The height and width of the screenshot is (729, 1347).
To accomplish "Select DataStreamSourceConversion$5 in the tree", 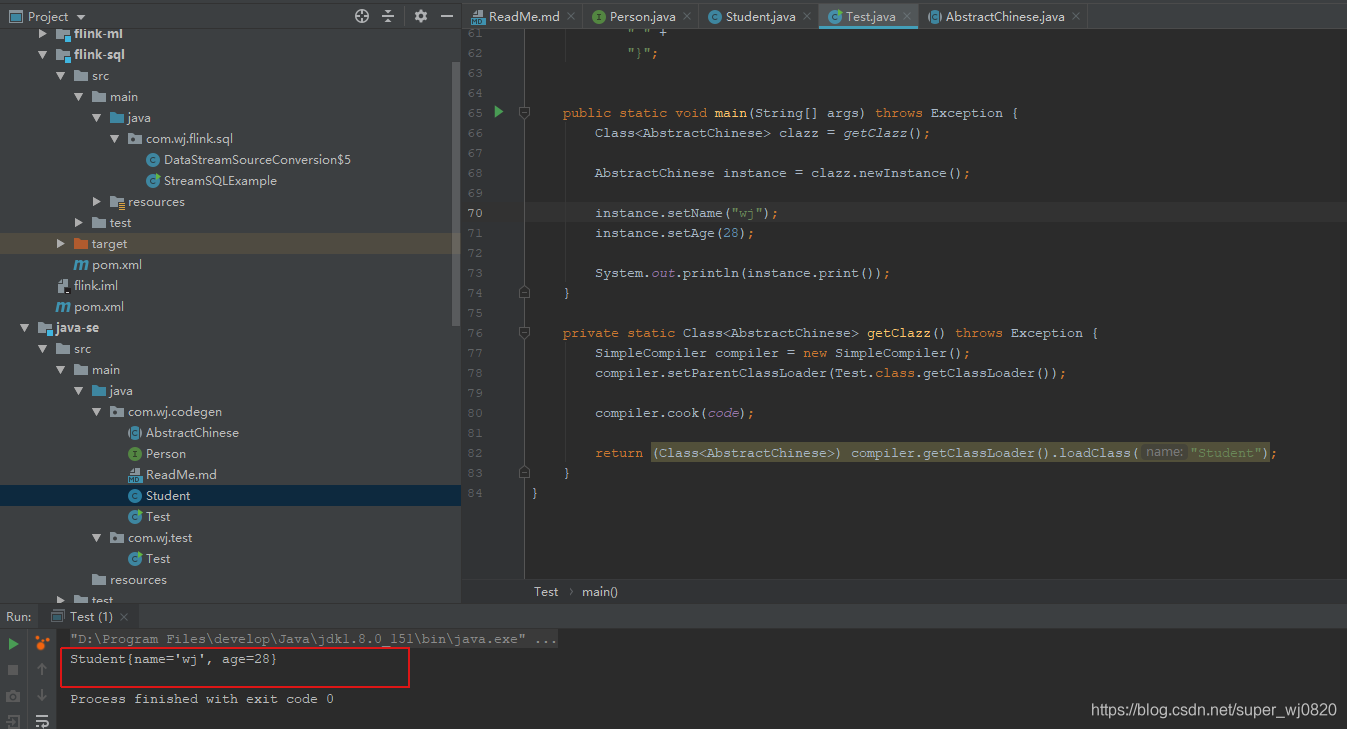I will (x=257, y=160).
